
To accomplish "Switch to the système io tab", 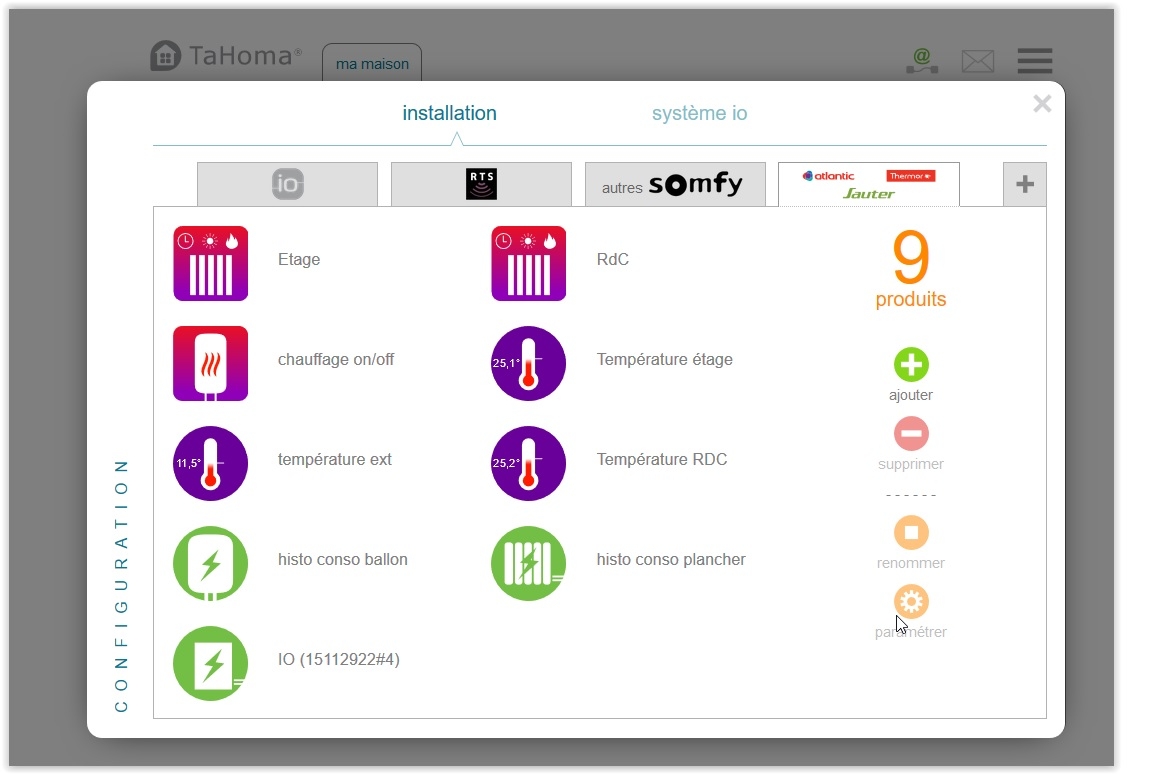I will click(699, 113).
